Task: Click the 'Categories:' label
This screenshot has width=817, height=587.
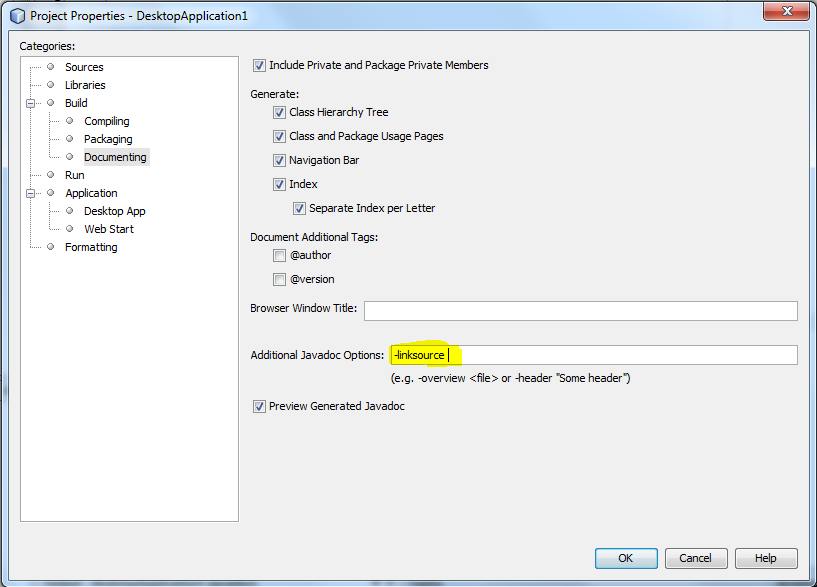Action: (x=47, y=46)
